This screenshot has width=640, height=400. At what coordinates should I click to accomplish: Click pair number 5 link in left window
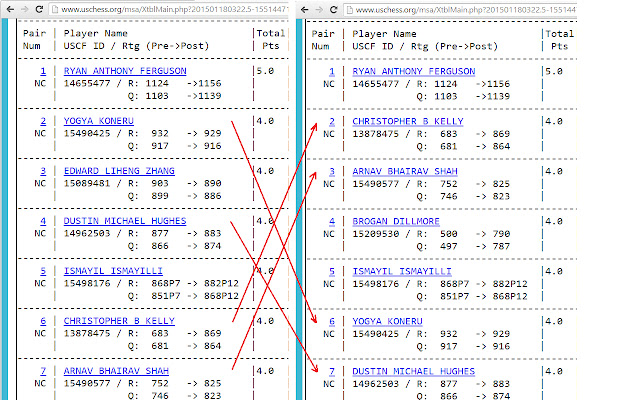[x=43, y=271]
